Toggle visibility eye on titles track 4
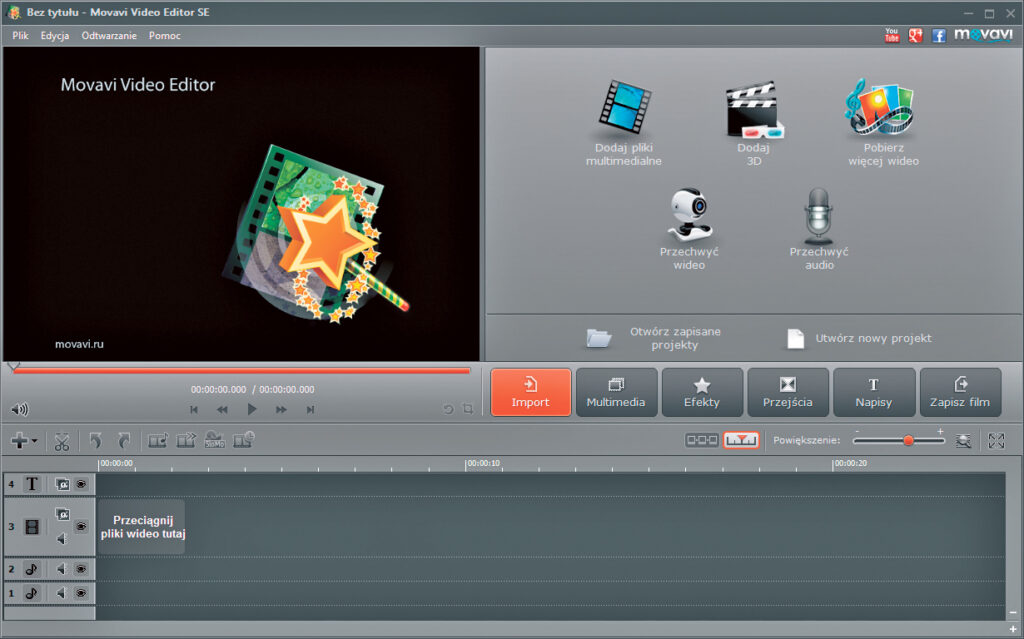 click(81, 484)
